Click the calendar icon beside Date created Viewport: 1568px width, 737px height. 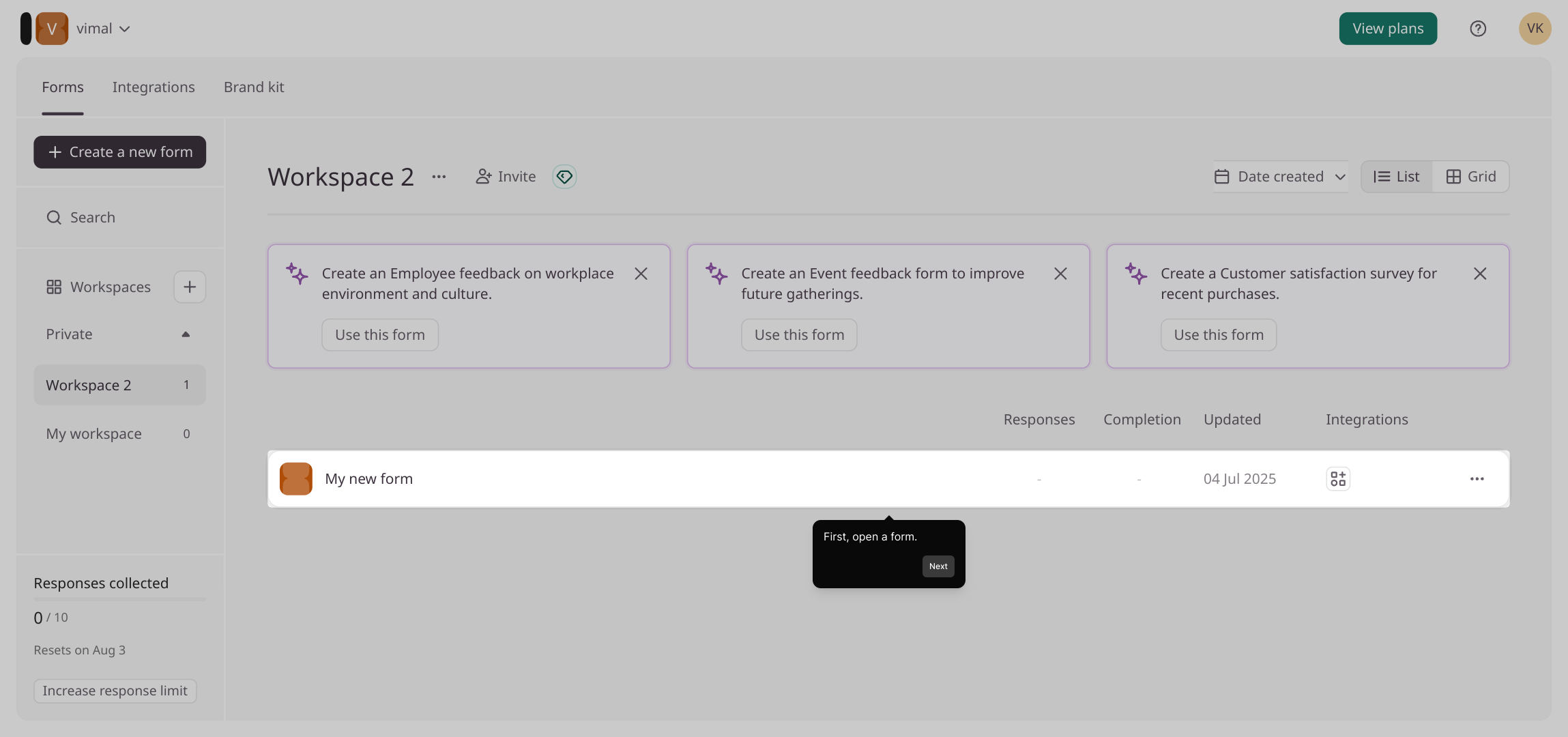point(1222,177)
